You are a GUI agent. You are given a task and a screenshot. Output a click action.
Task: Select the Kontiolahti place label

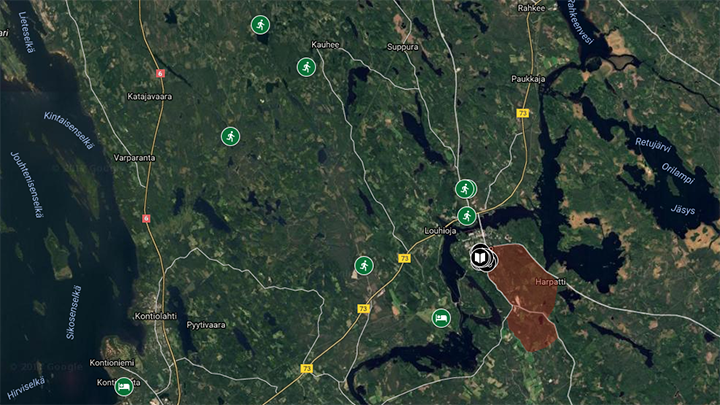pos(156,316)
